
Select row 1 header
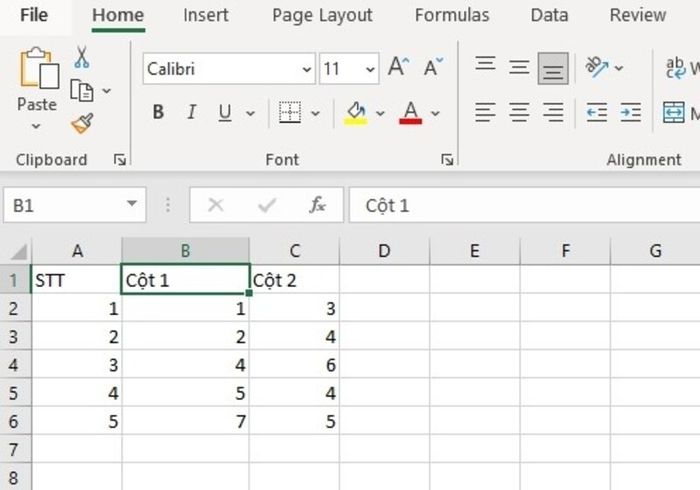(x=15, y=280)
